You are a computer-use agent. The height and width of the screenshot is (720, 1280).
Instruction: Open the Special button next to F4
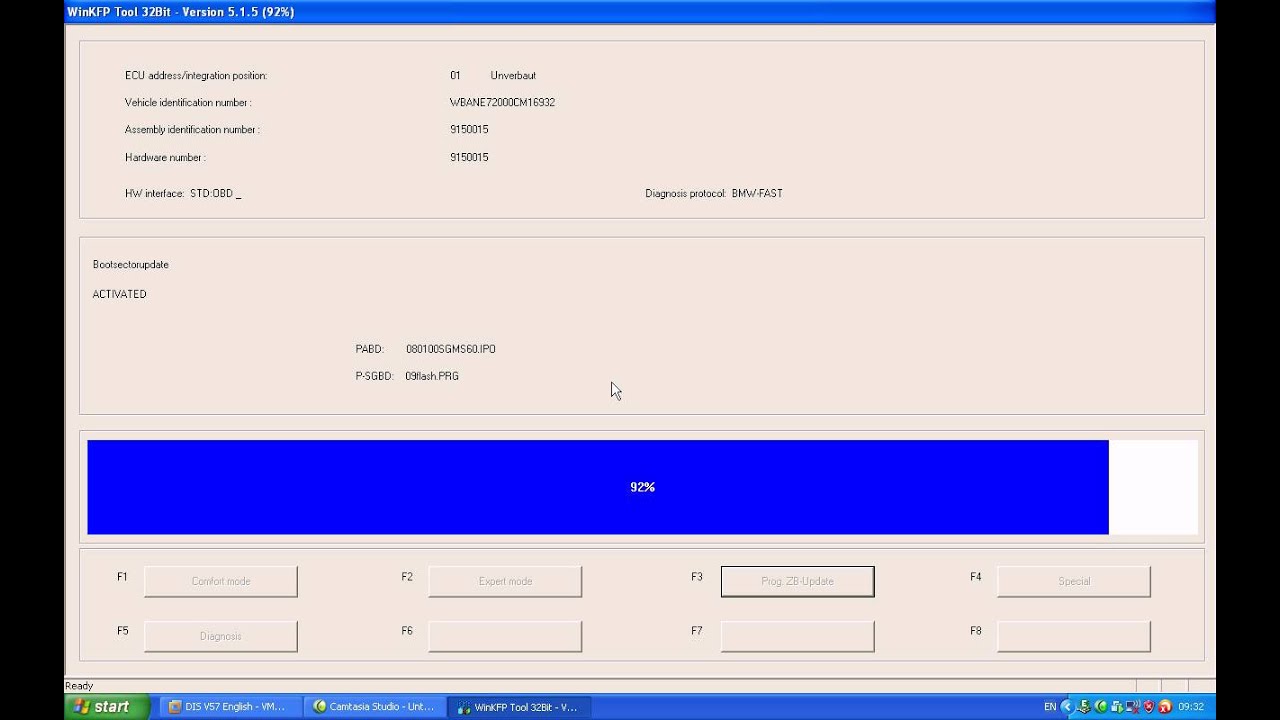click(x=1074, y=581)
